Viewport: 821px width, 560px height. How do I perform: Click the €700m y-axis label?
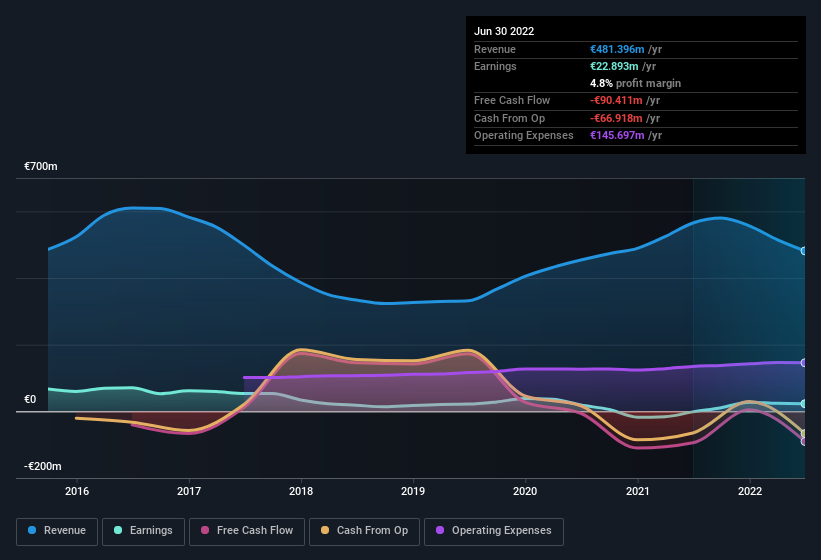[41, 167]
